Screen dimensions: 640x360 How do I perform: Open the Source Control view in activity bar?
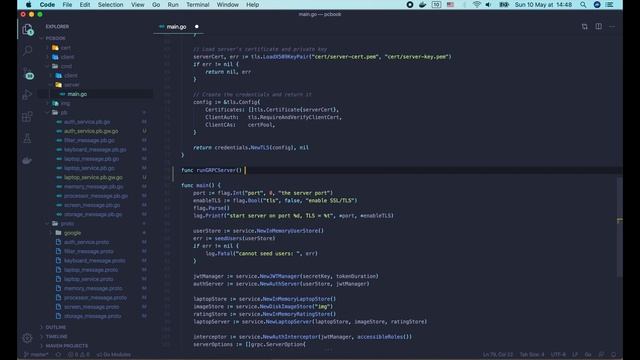coord(27,74)
